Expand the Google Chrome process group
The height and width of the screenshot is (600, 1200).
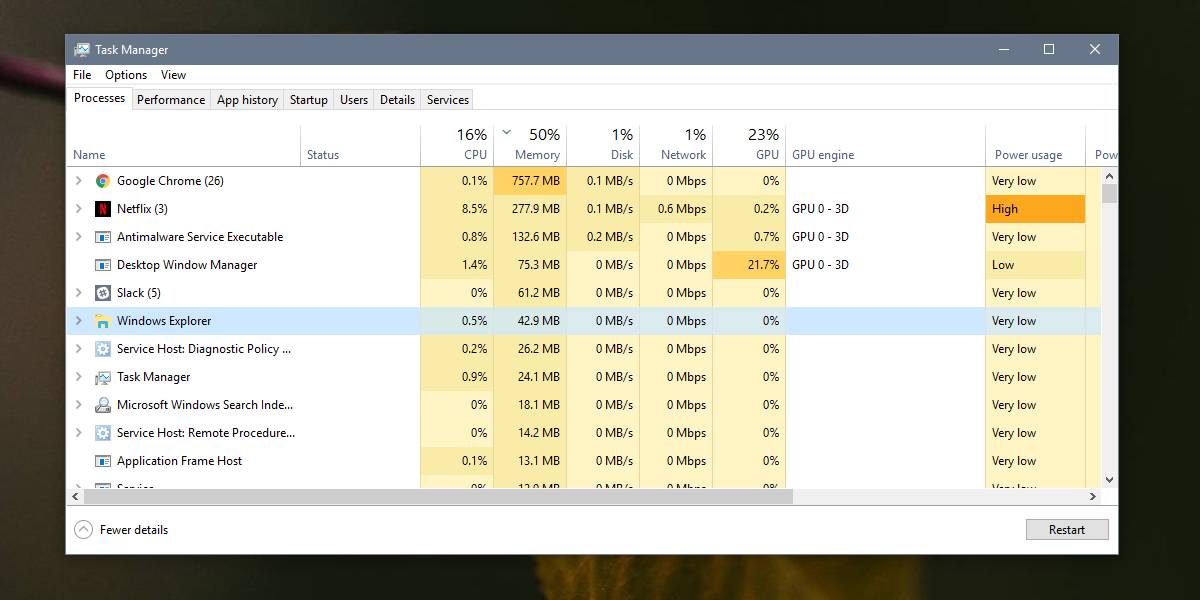coord(80,181)
